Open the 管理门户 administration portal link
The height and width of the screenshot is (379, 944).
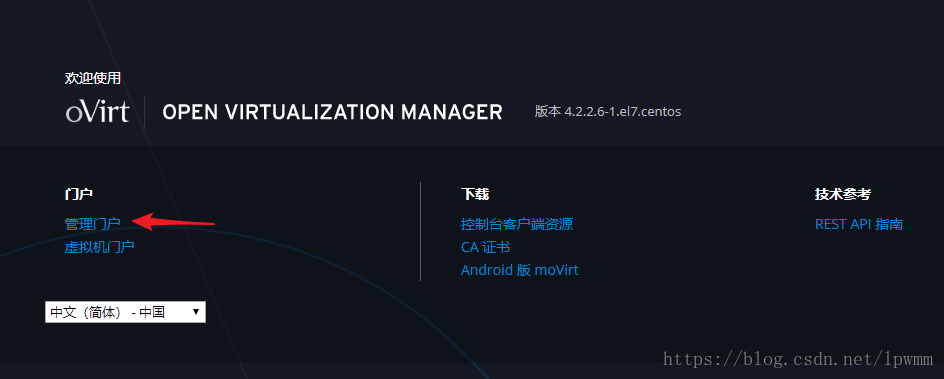pyautogui.click(x=93, y=224)
